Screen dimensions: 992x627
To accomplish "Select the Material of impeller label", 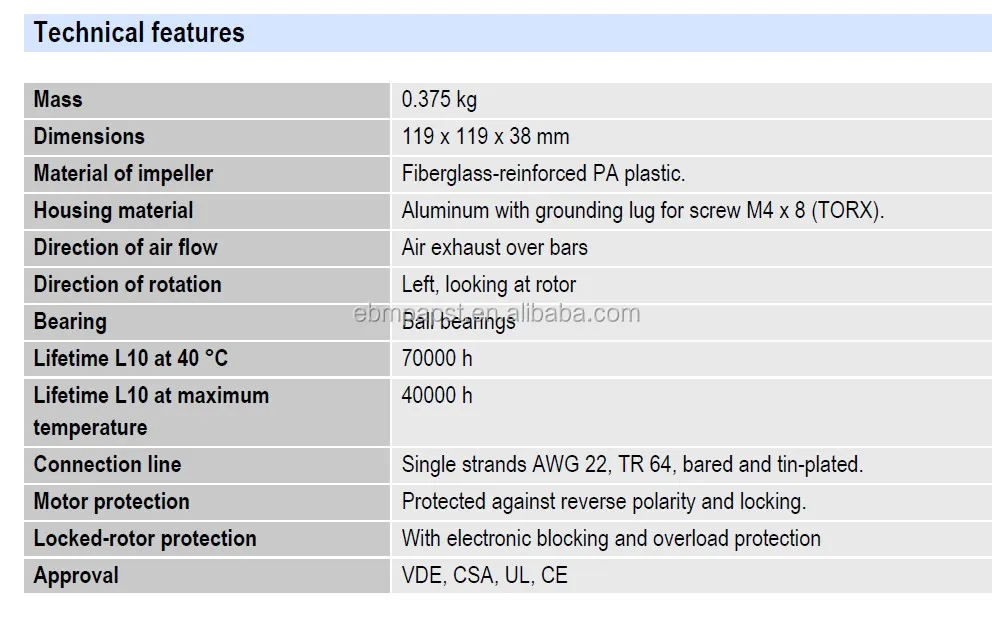I will click(123, 174).
